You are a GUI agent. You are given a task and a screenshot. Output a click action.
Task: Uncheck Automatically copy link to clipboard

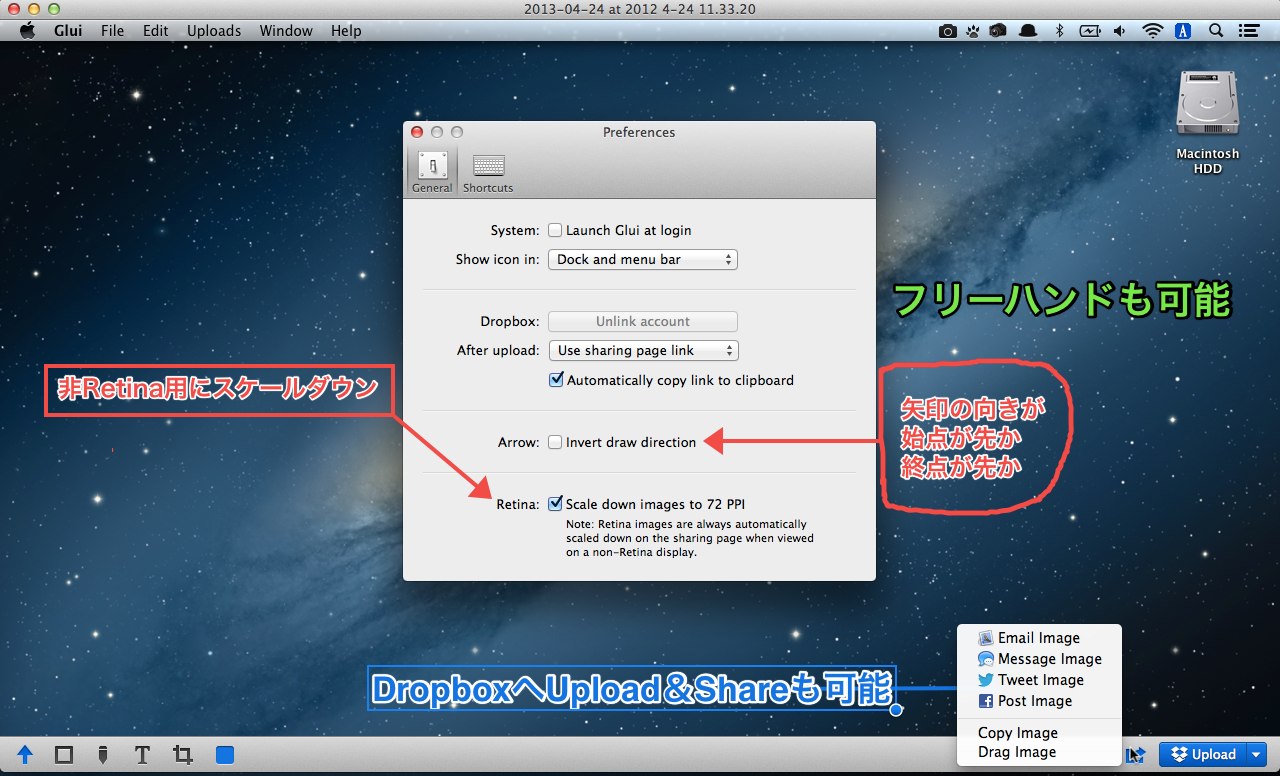tap(557, 380)
